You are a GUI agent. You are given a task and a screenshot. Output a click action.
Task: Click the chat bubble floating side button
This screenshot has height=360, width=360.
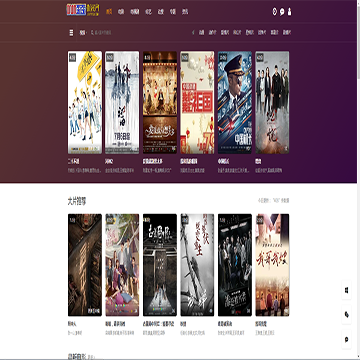[346, 339]
